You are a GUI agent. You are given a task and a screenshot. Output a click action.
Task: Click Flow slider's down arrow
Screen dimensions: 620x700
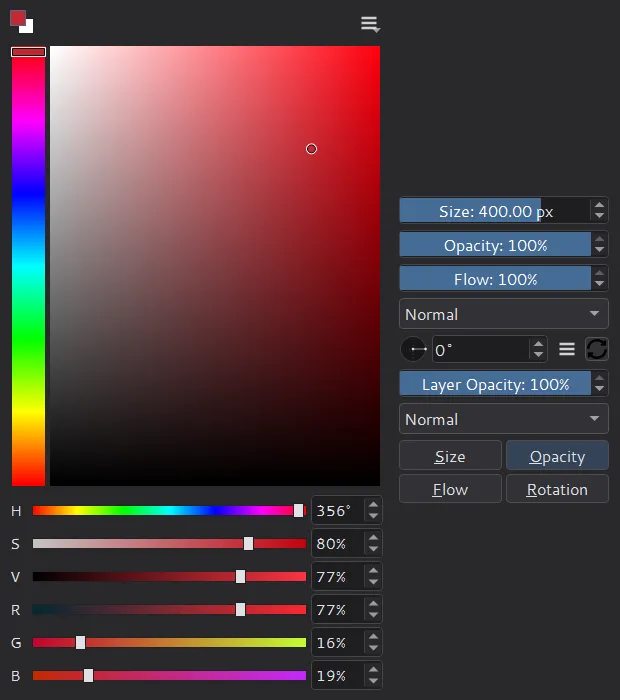point(599,284)
